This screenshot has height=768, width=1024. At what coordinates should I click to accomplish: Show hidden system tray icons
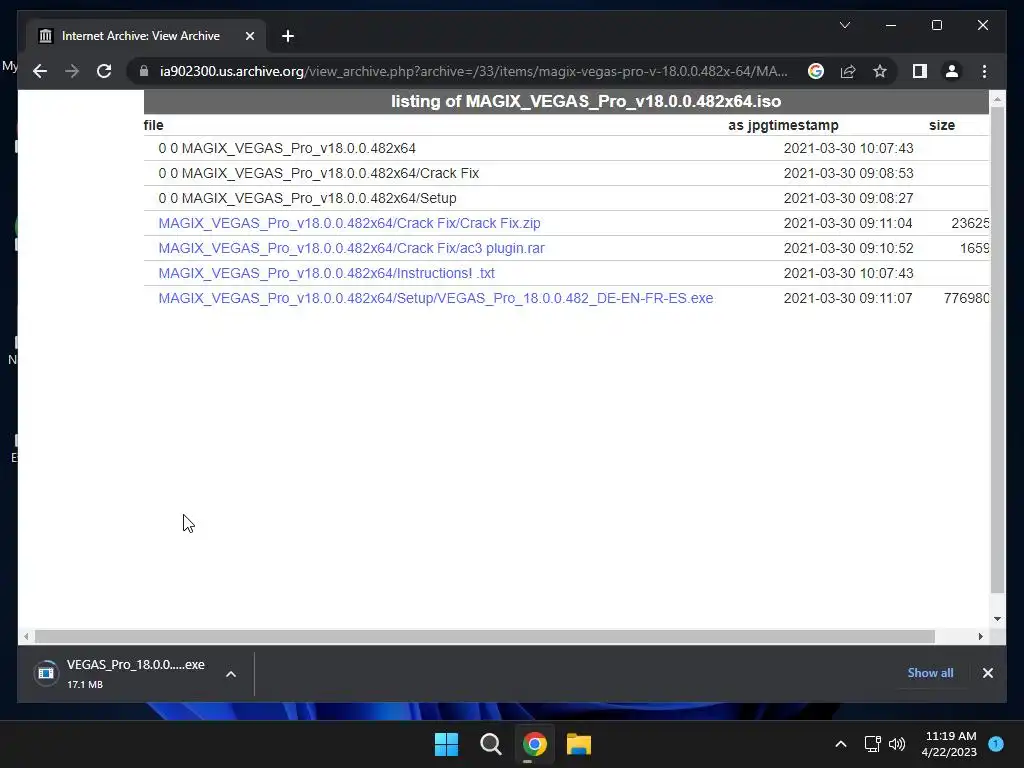point(841,744)
